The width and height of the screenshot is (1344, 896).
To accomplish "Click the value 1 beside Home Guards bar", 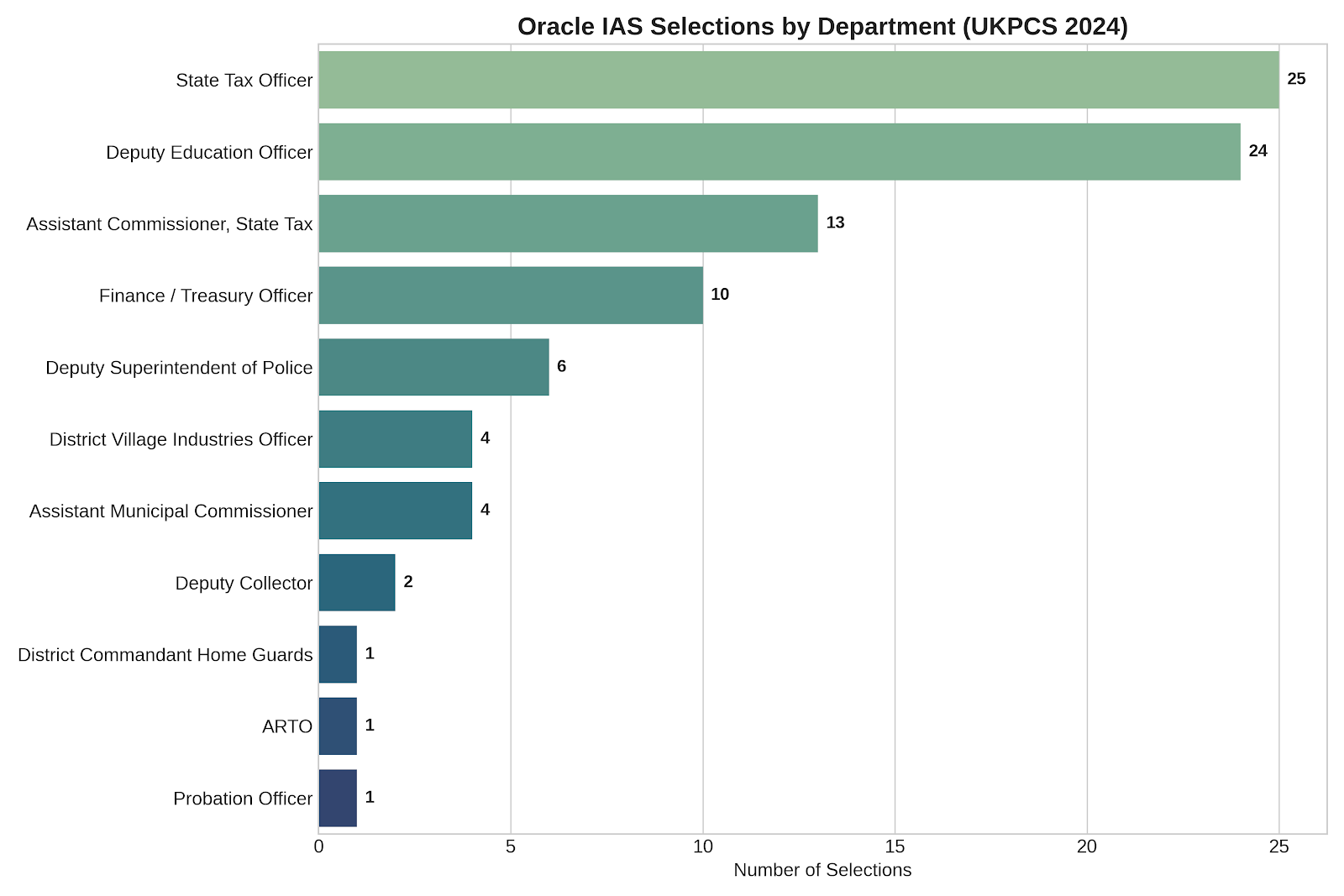I will tap(370, 653).
